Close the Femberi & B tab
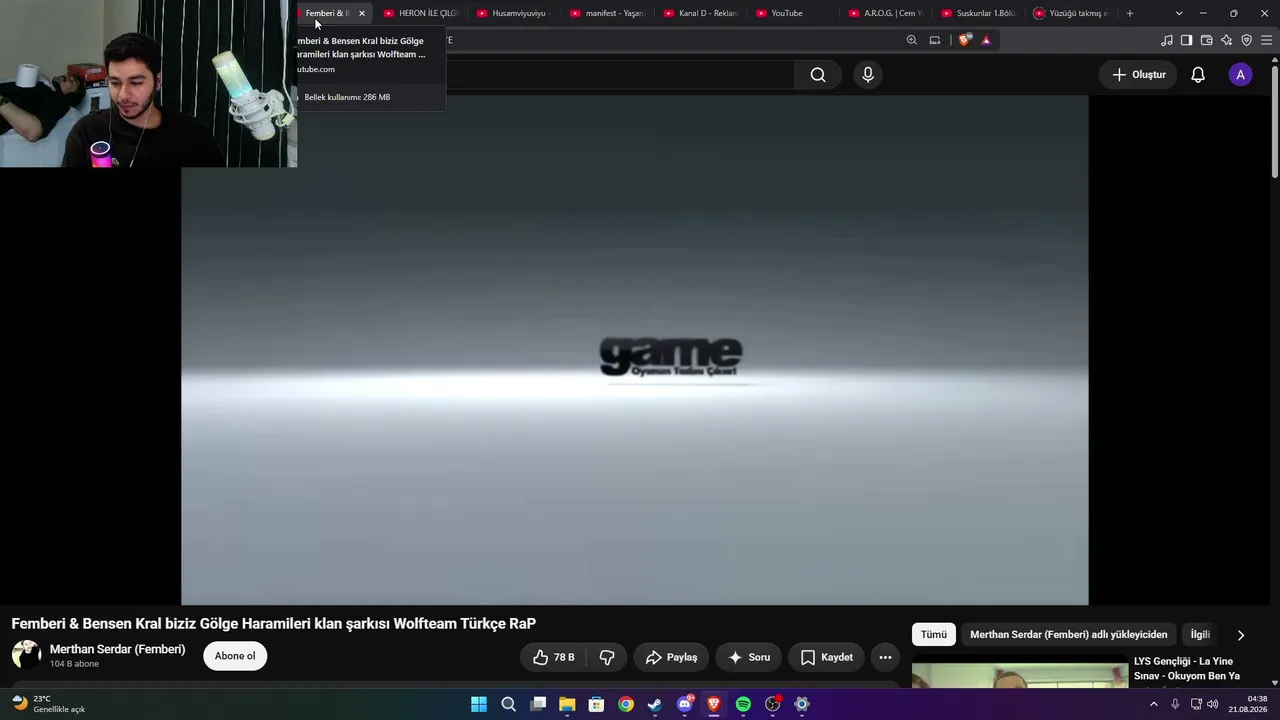 click(362, 13)
